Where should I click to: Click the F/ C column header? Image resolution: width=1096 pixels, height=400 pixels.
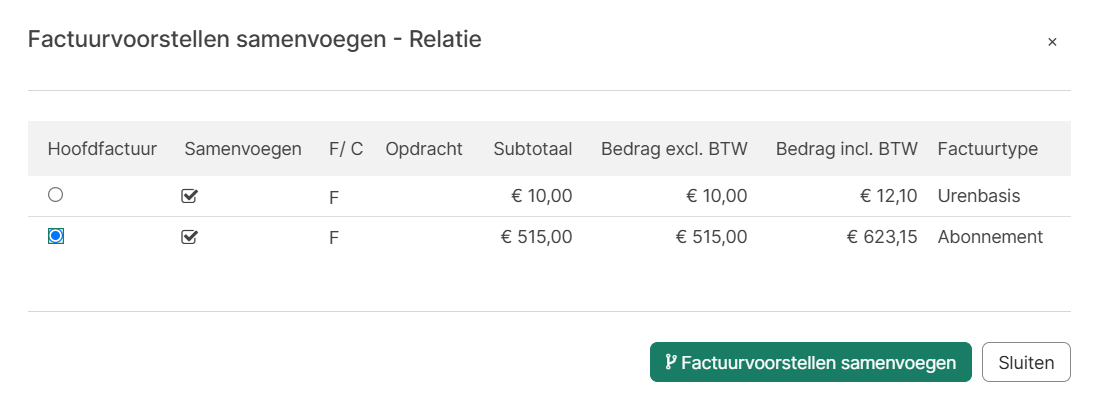point(346,148)
